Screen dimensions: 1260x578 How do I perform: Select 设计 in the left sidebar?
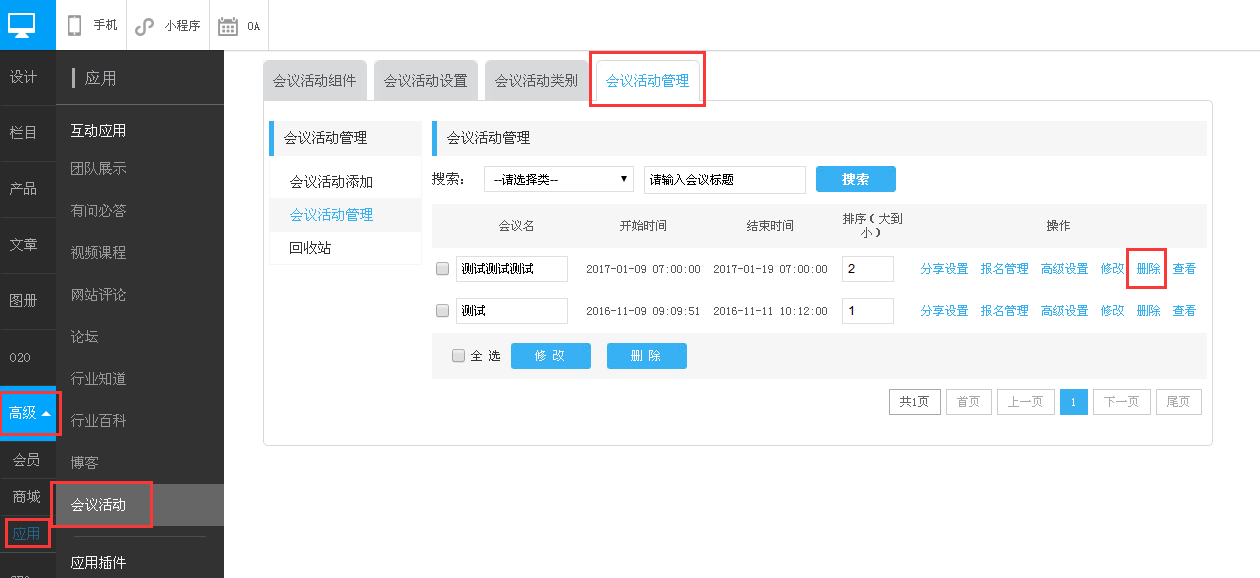[x=23, y=77]
